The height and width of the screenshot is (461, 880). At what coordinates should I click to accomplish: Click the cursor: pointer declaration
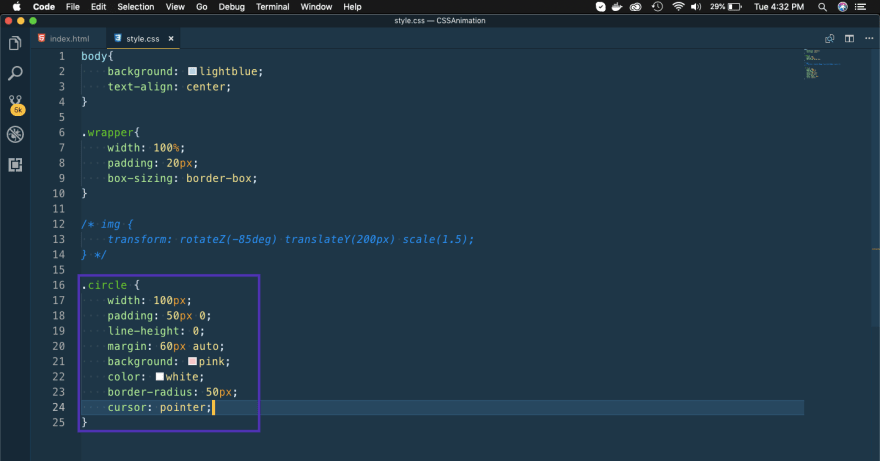(159, 407)
